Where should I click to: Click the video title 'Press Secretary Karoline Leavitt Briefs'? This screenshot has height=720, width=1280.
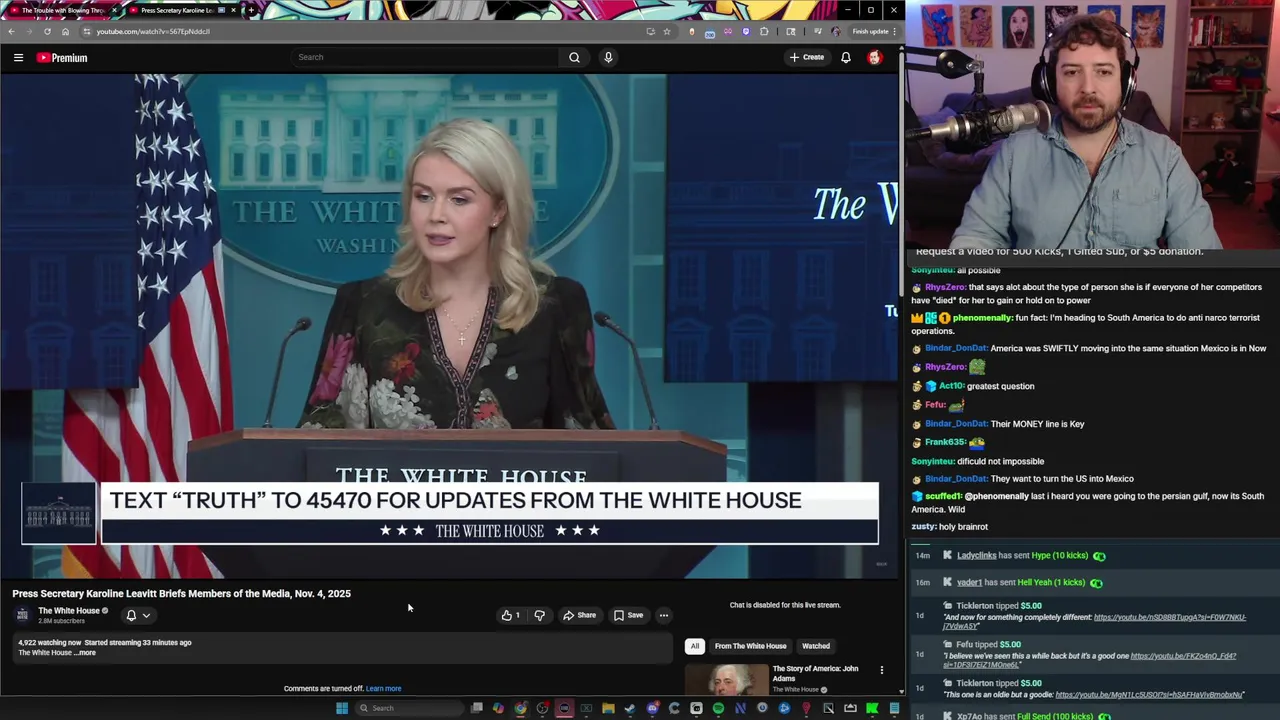[x=181, y=593]
